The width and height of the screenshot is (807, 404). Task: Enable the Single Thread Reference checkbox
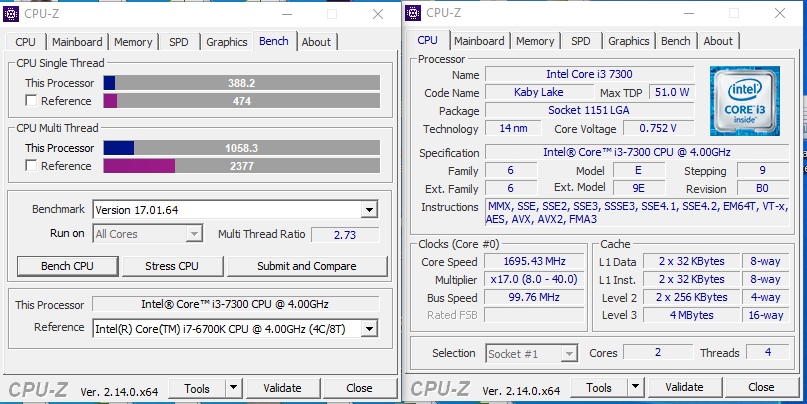[x=32, y=101]
